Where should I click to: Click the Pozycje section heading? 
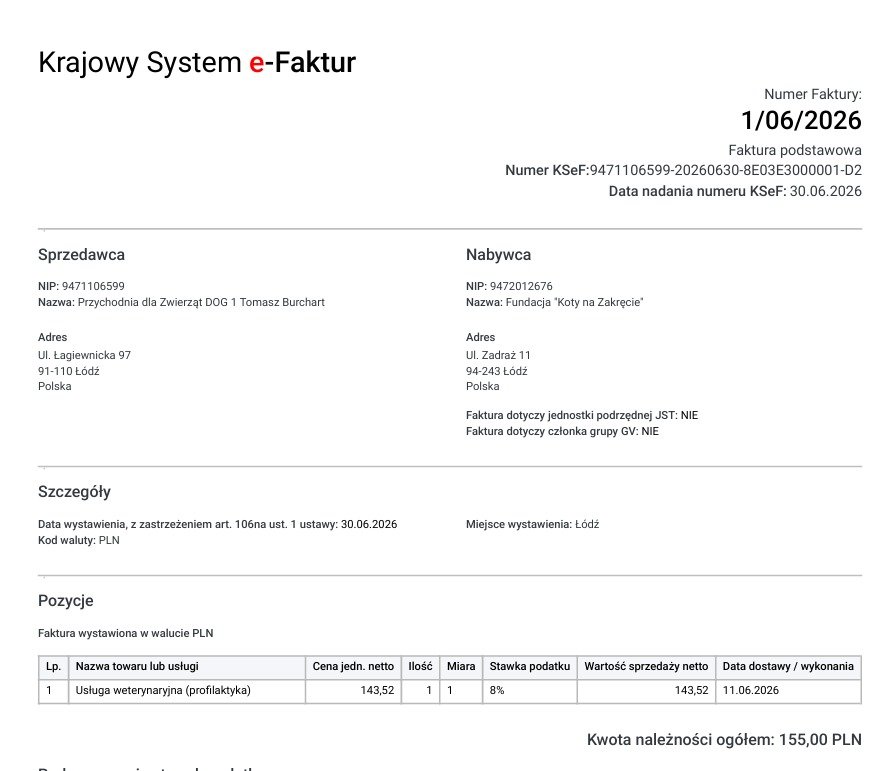(x=66, y=601)
